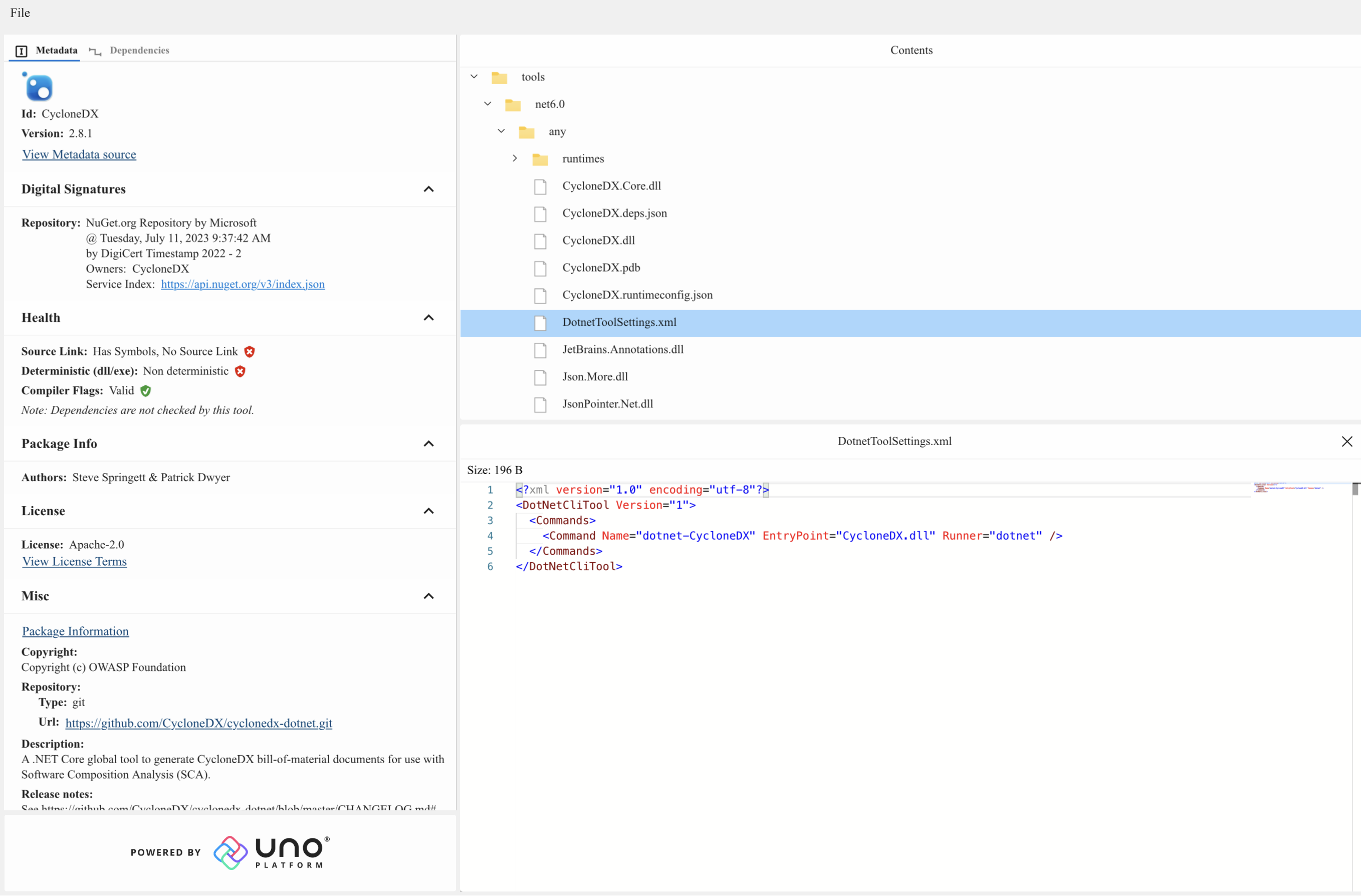
Task: Click the CycloneDX.pdb file icon
Action: point(540,268)
